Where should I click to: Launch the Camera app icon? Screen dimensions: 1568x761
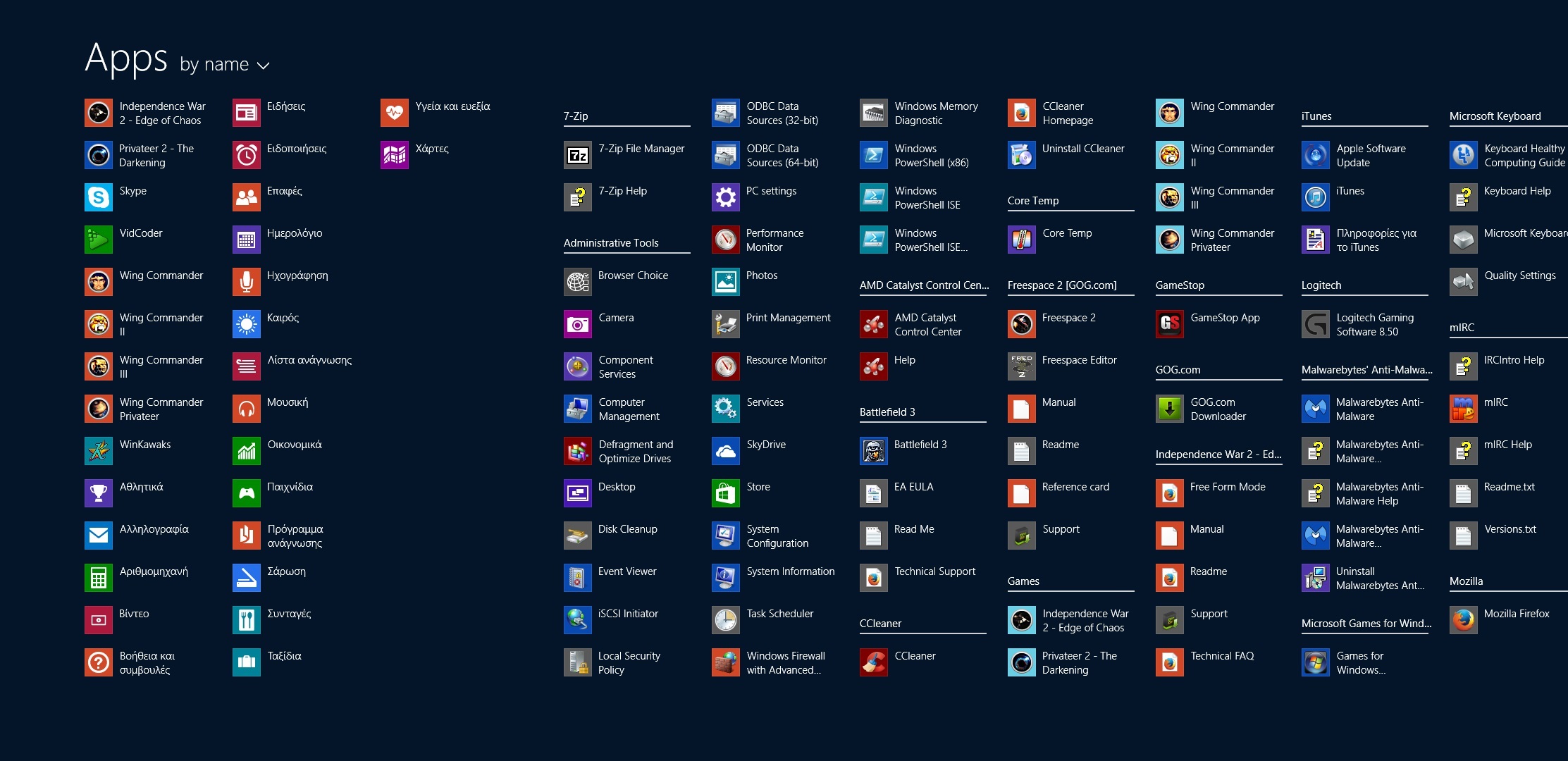tap(578, 324)
